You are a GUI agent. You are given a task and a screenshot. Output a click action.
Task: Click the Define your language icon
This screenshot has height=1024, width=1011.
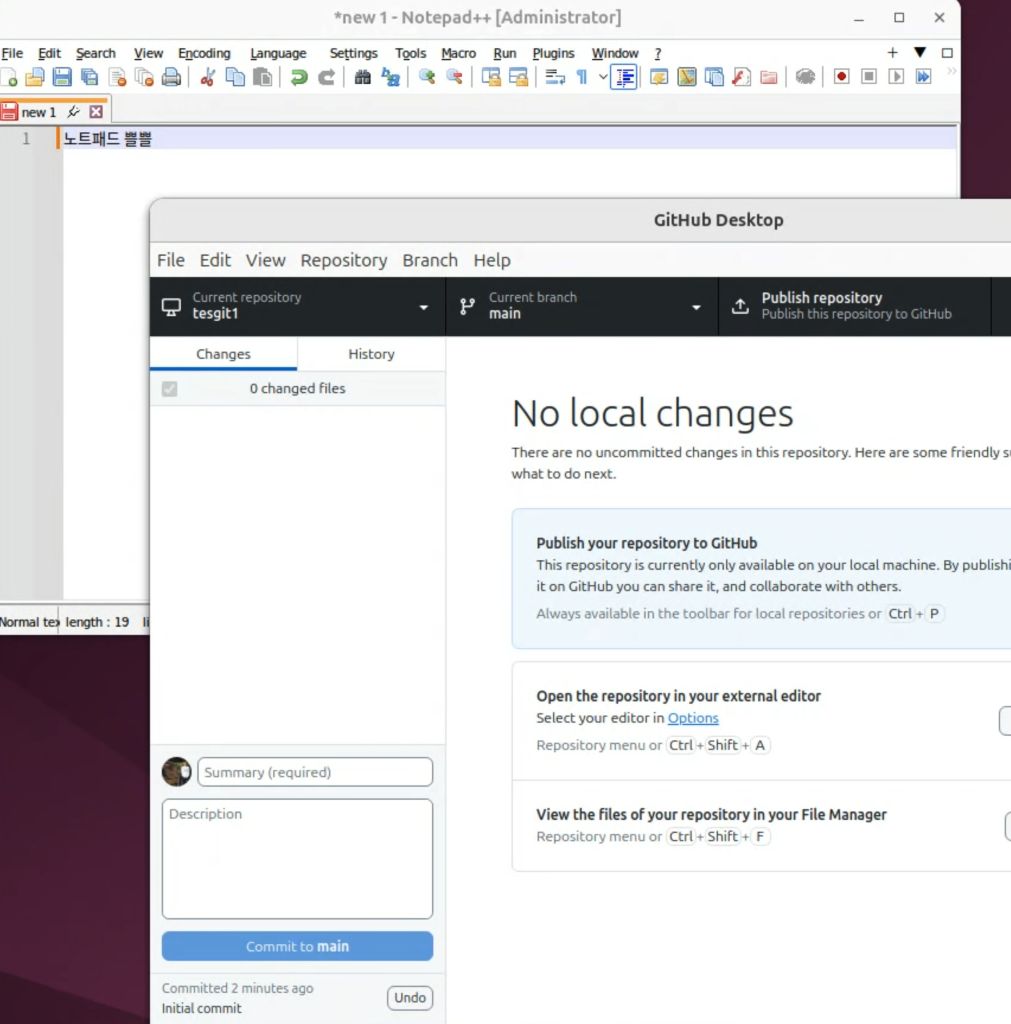tap(659, 77)
